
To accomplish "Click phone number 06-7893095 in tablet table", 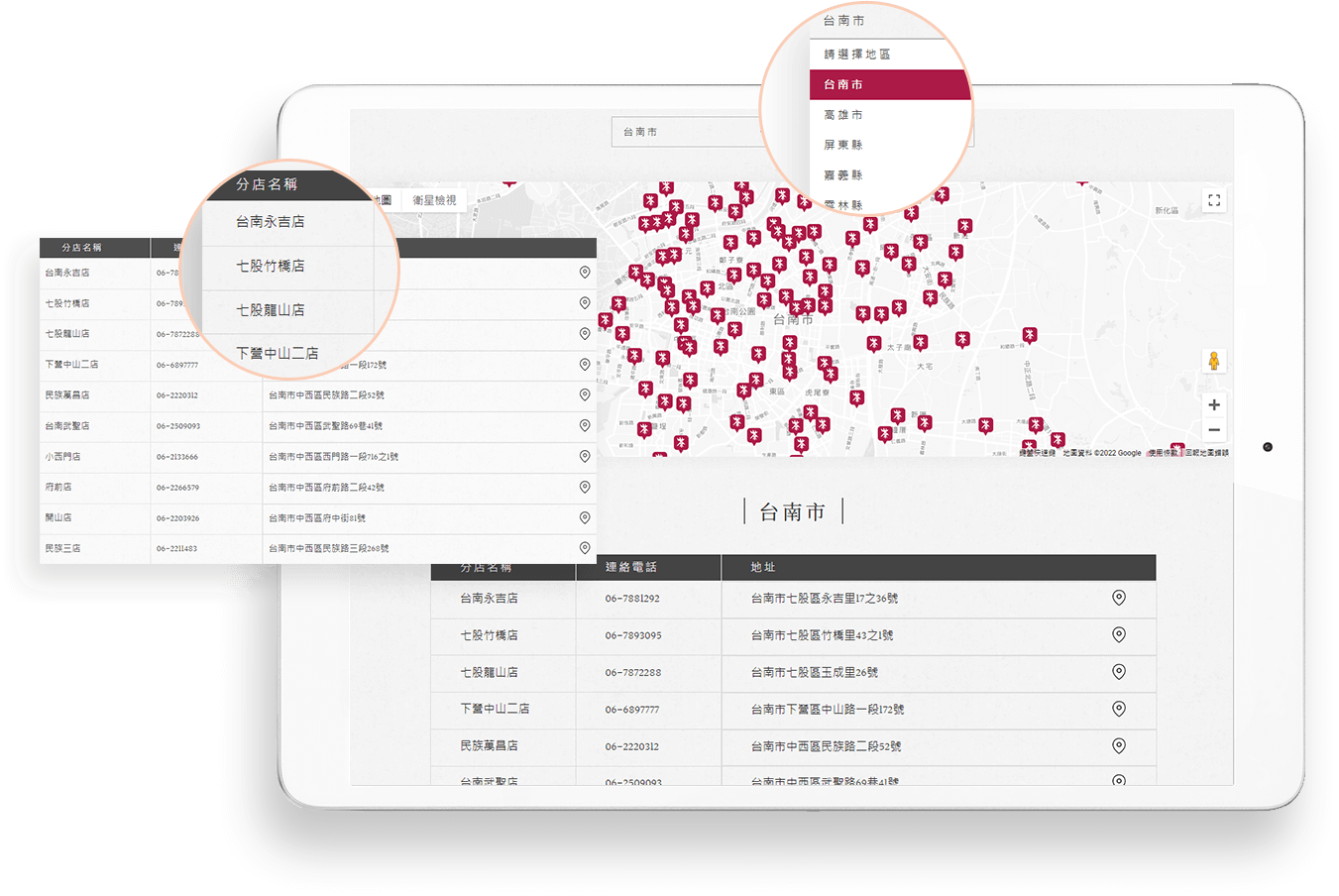I will pos(632,635).
